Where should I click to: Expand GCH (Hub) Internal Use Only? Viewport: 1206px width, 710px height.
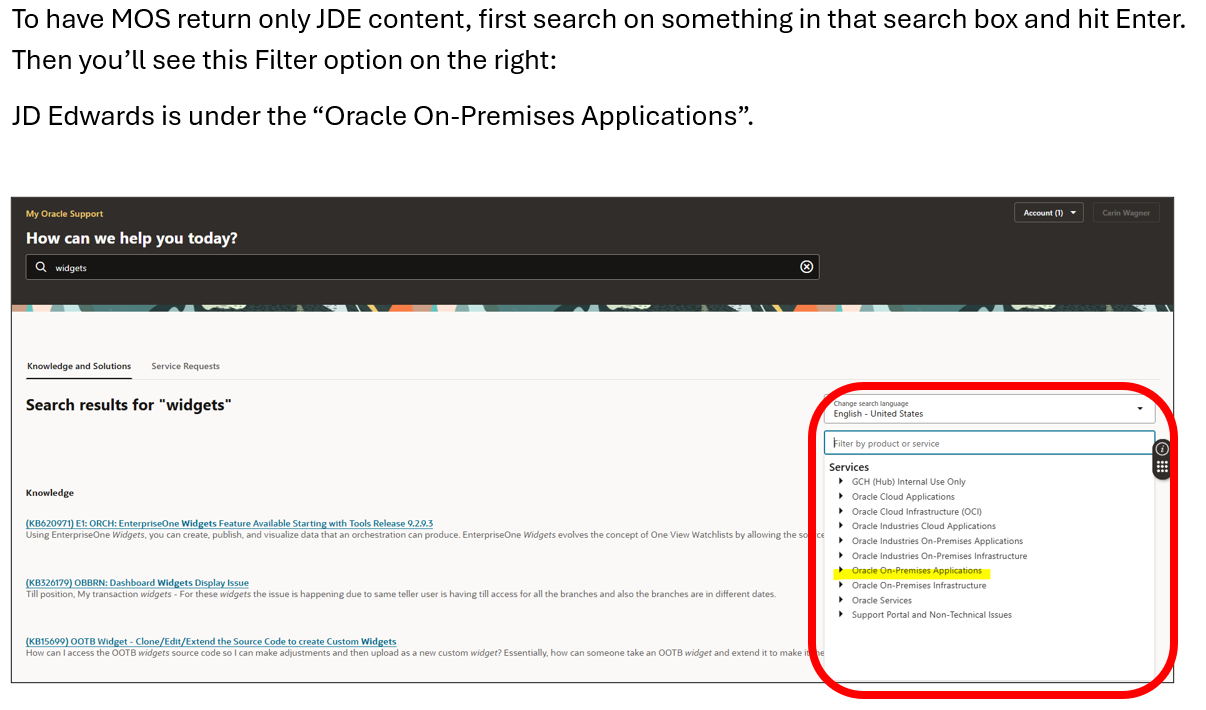pyautogui.click(x=841, y=481)
